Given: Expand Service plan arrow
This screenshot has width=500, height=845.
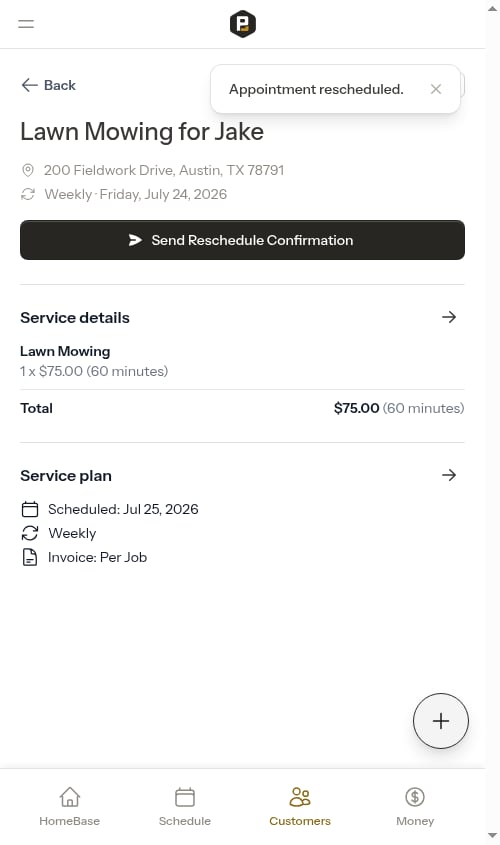Looking at the screenshot, I should [449, 475].
